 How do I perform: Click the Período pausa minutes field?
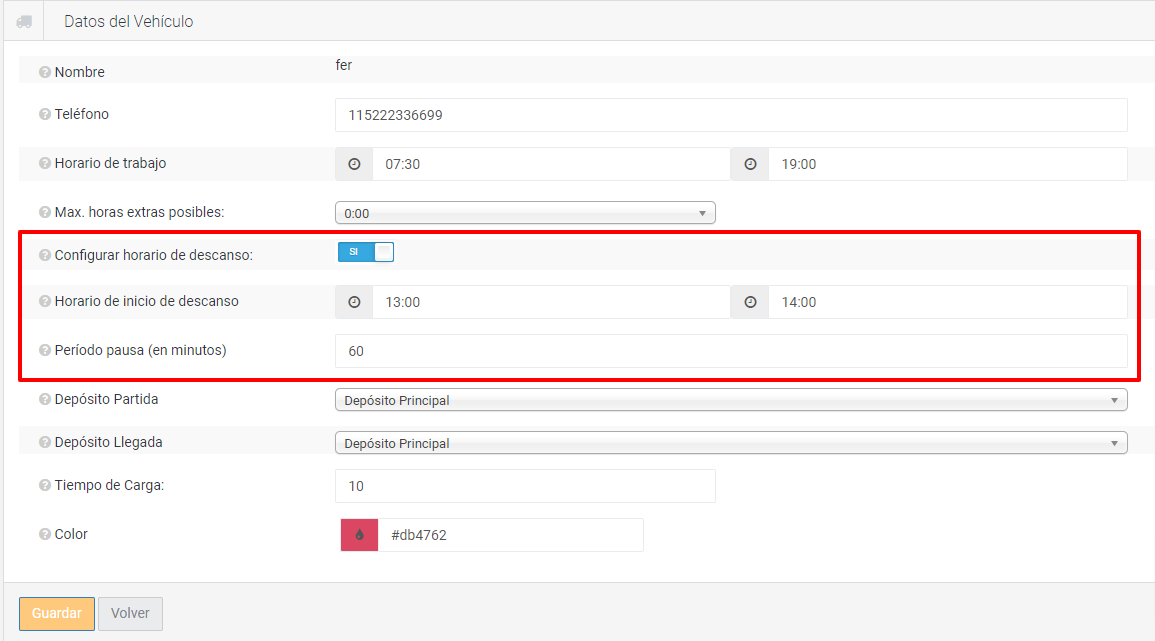pyautogui.click(x=730, y=351)
